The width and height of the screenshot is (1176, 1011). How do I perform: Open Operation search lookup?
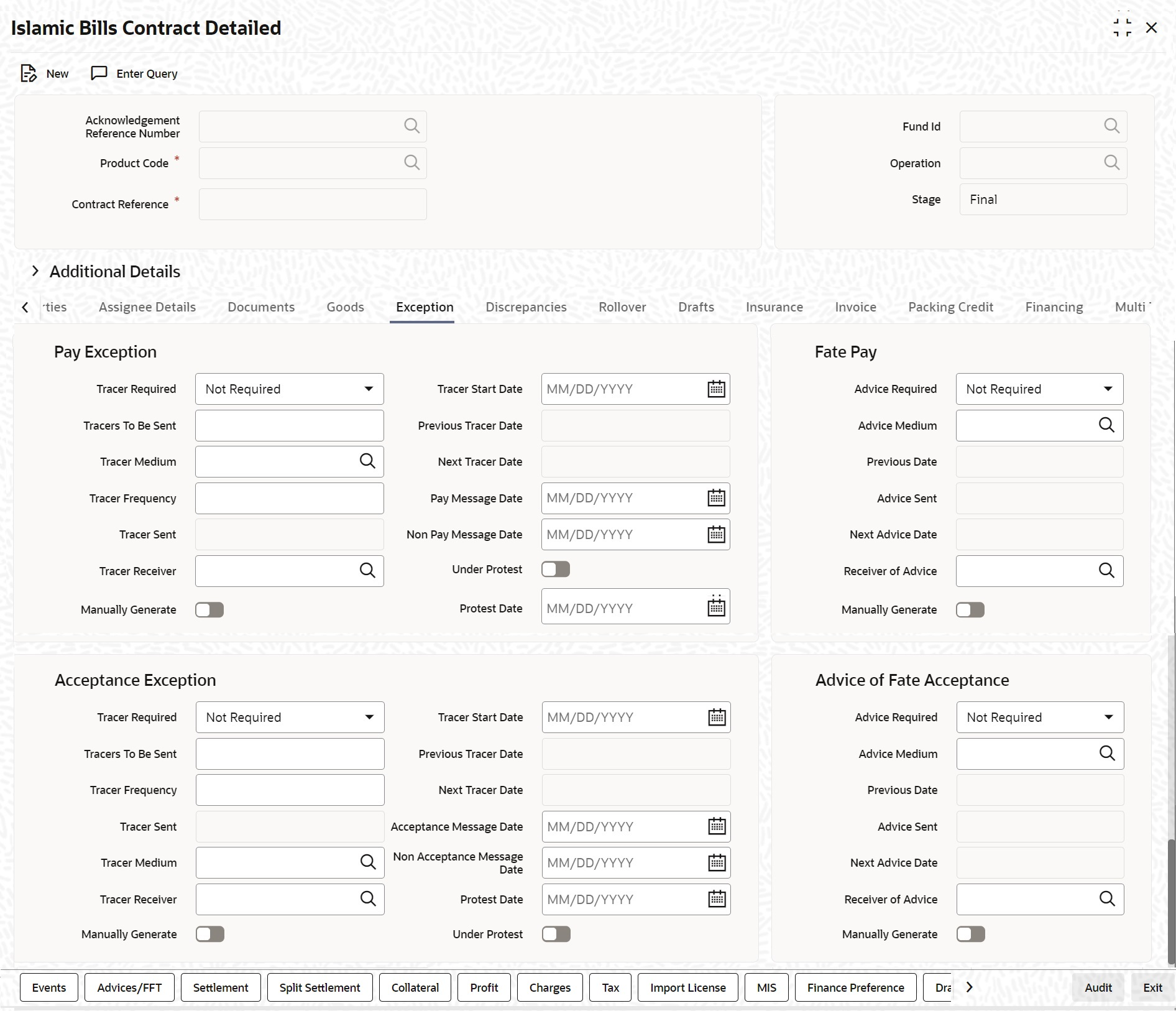[1111, 163]
